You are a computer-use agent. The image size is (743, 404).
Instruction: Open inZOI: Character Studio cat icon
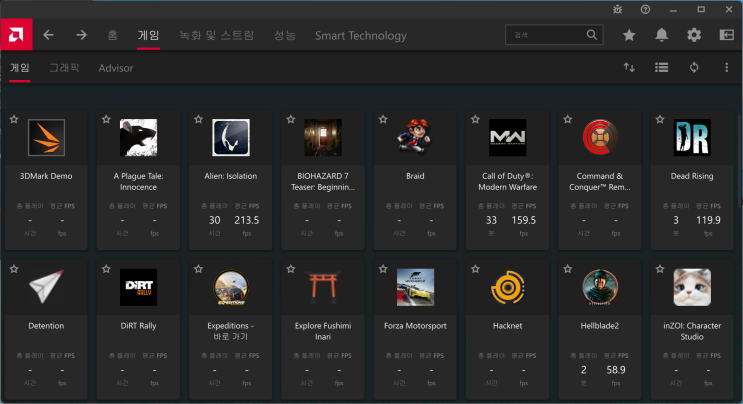(x=692, y=287)
